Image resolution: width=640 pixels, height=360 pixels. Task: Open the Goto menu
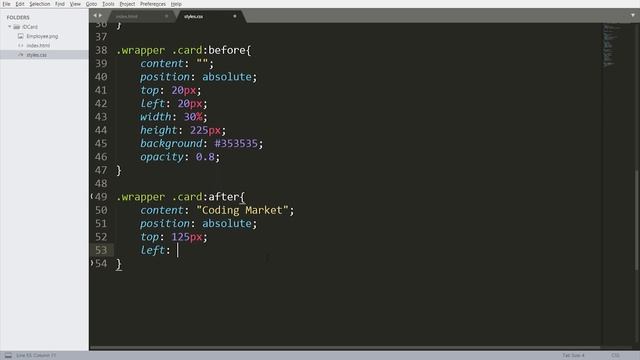[x=91, y=4]
